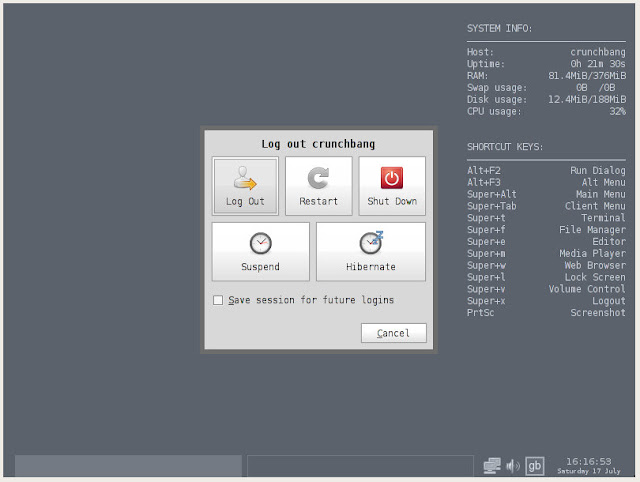Click the "SHORTCUT KEYS:" heading
This screenshot has height=482, width=640.
click(x=505, y=147)
